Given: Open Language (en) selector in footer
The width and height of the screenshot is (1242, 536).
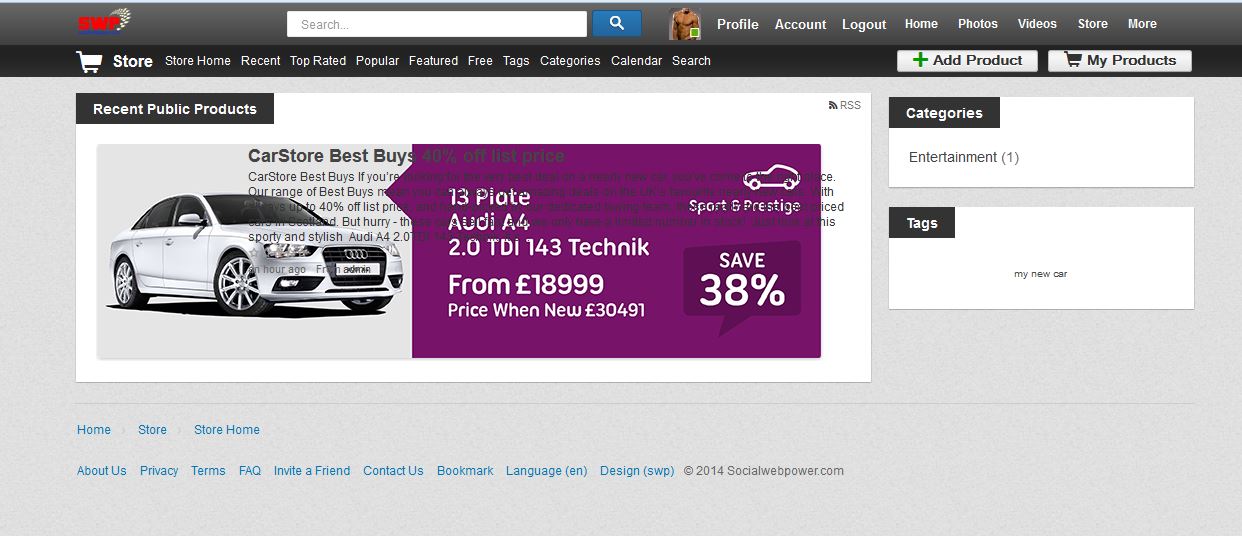Looking at the screenshot, I should point(546,471).
